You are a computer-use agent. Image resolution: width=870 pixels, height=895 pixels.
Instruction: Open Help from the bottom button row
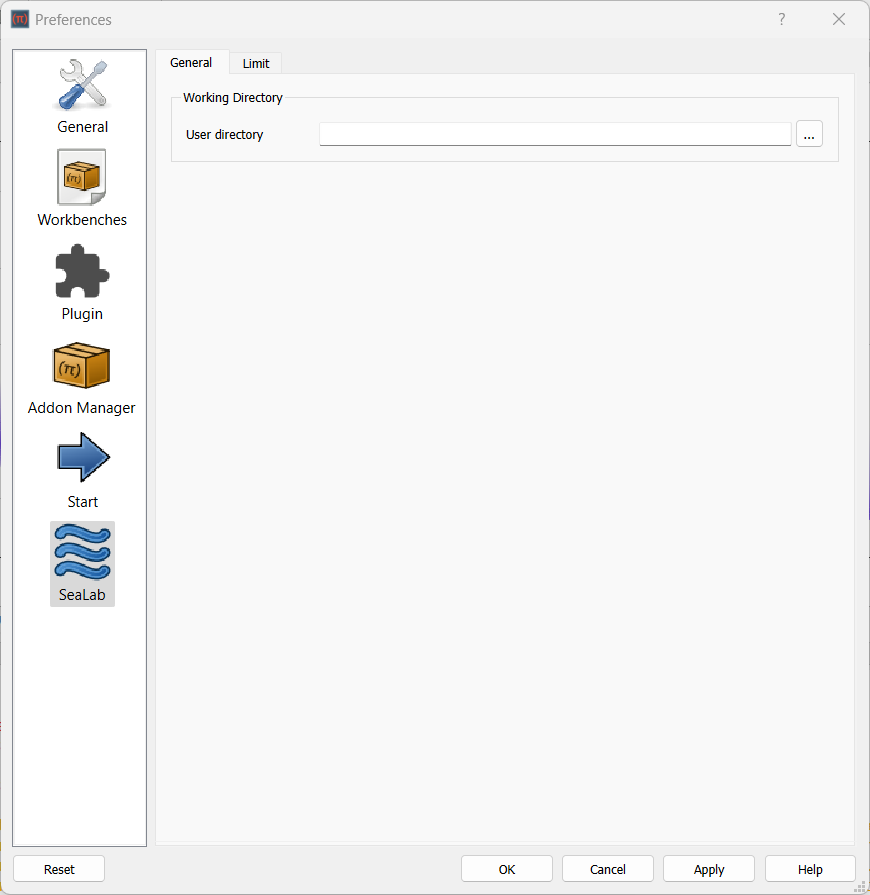tap(810, 868)
